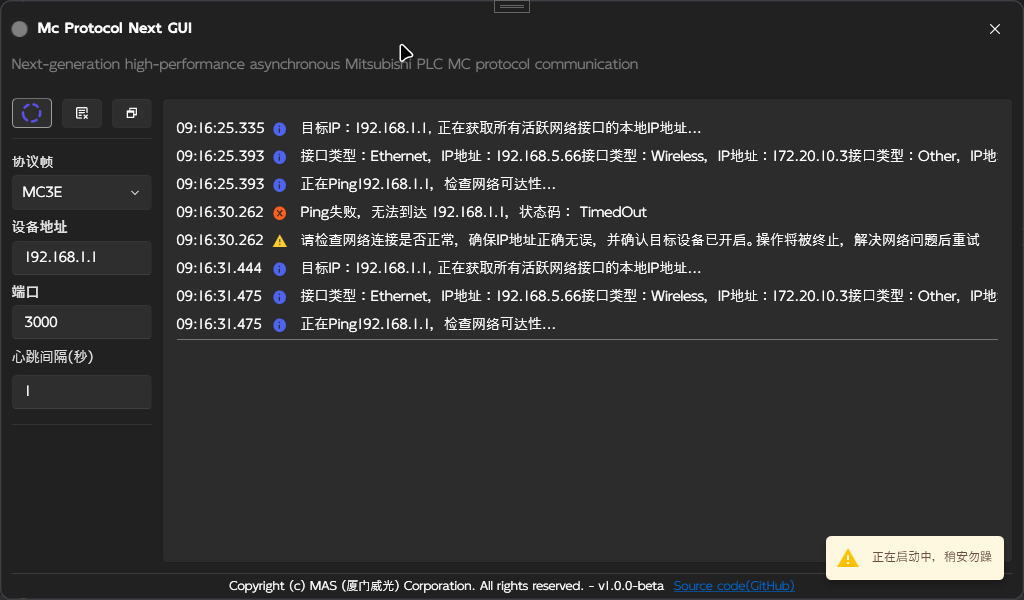Click info icon on 09:16:25.335 row
This screenshot has width=1024, height=600.
pyautogui.click(x=280, y=129)
